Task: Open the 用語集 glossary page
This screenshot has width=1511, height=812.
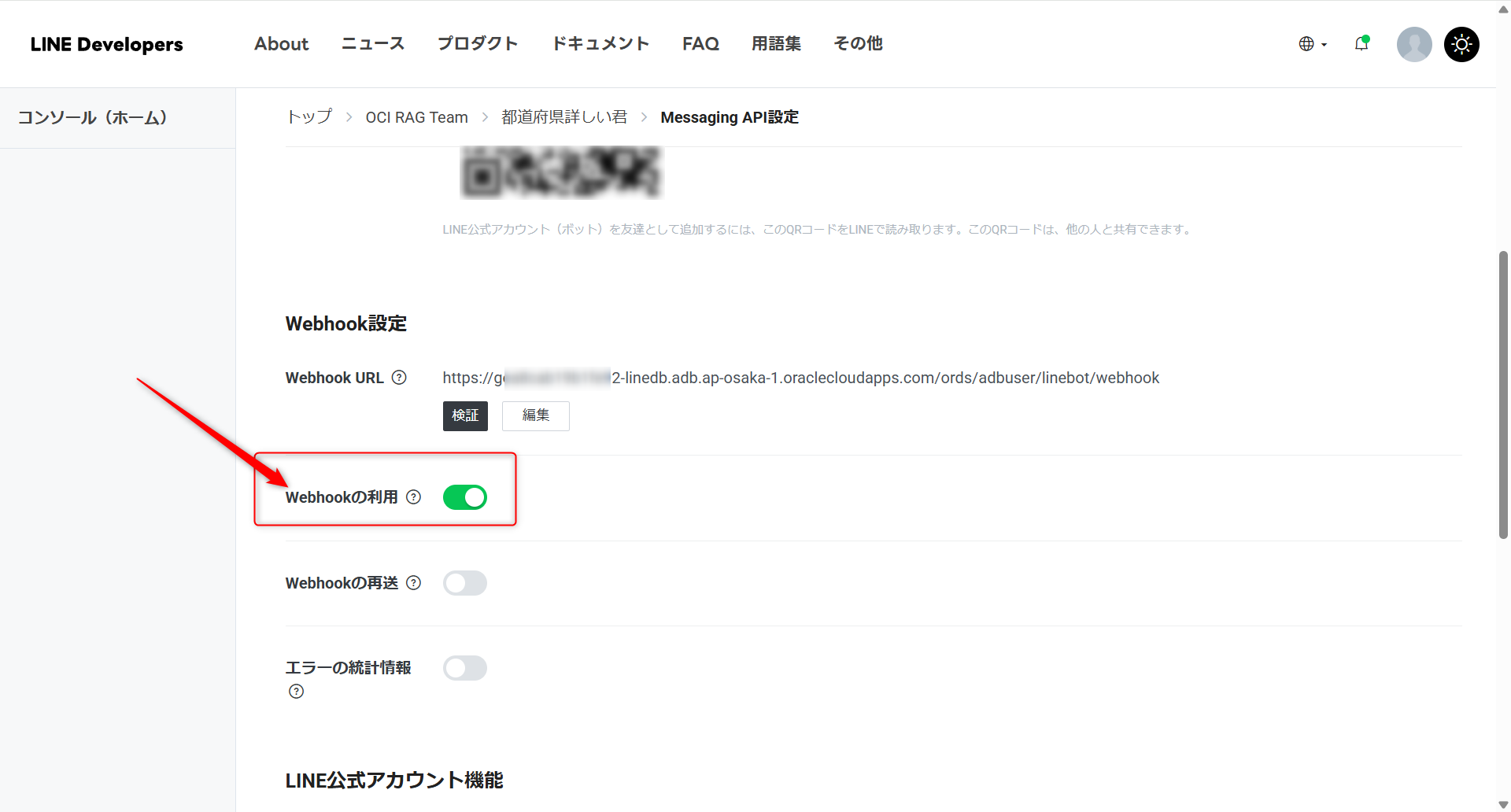Action: pyautogui.click(x=776, y=44)
